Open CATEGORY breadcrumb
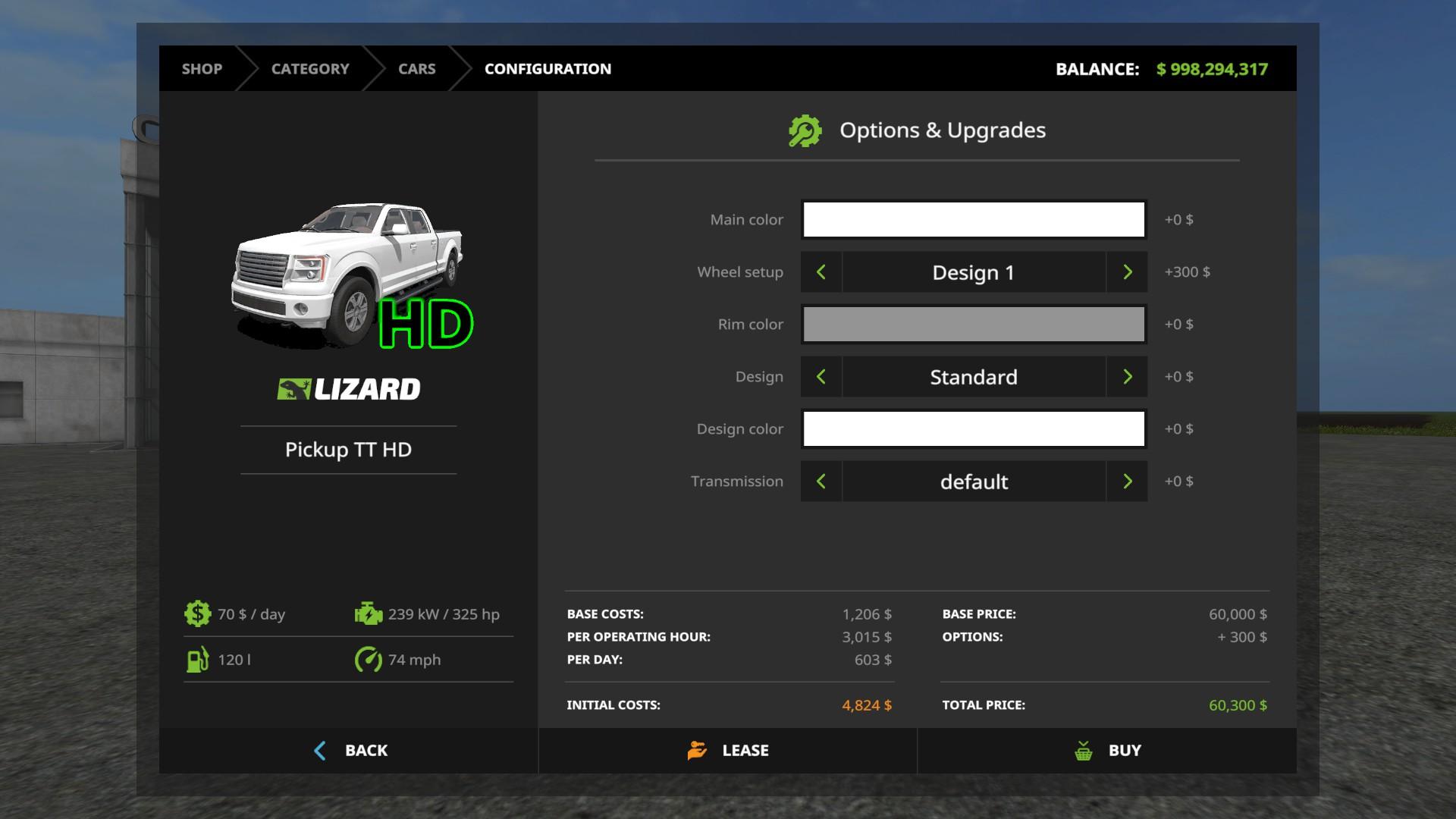The width and height of the screenshot is (1456, 819). pos(310,69)
